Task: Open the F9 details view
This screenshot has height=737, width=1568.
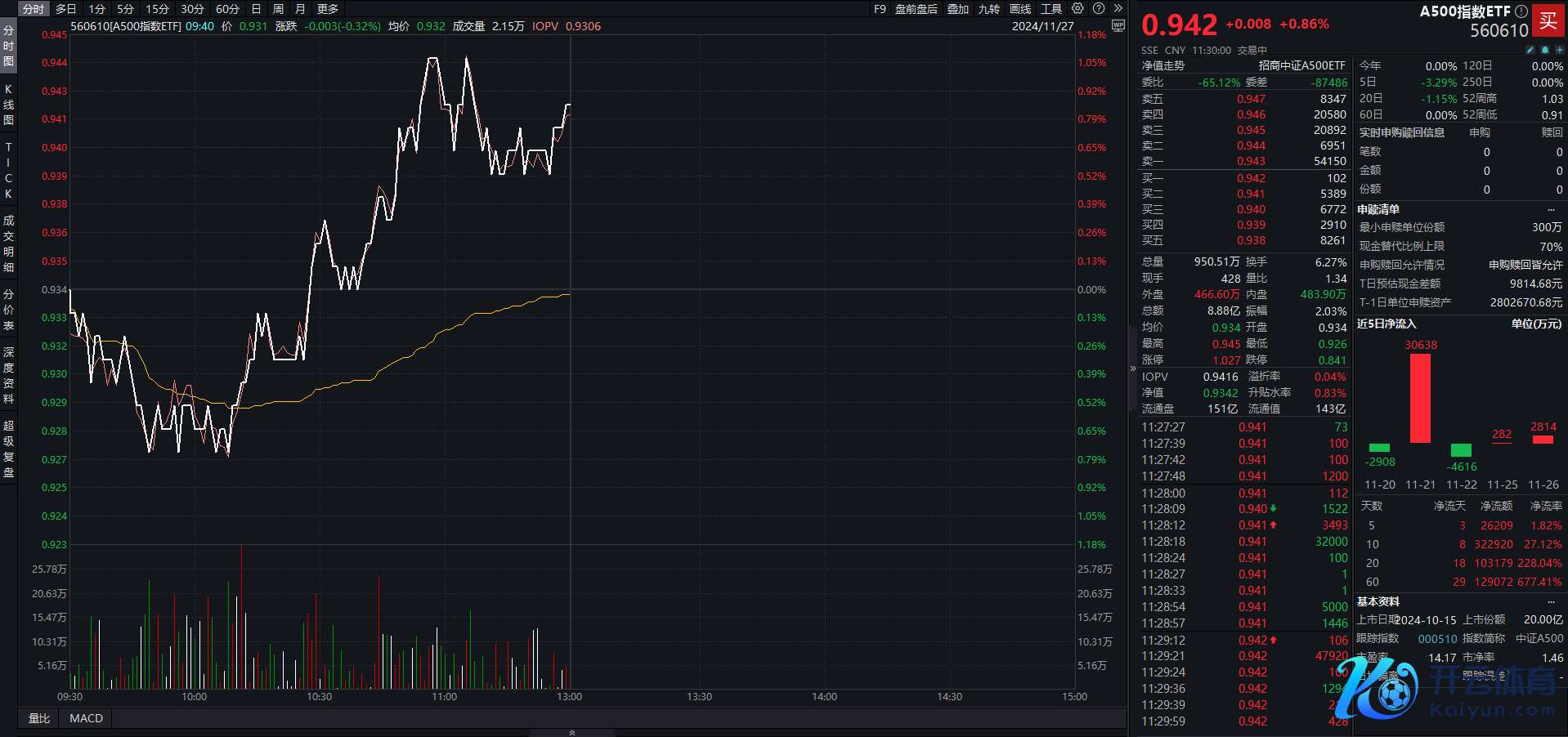Action: point(880,9)
